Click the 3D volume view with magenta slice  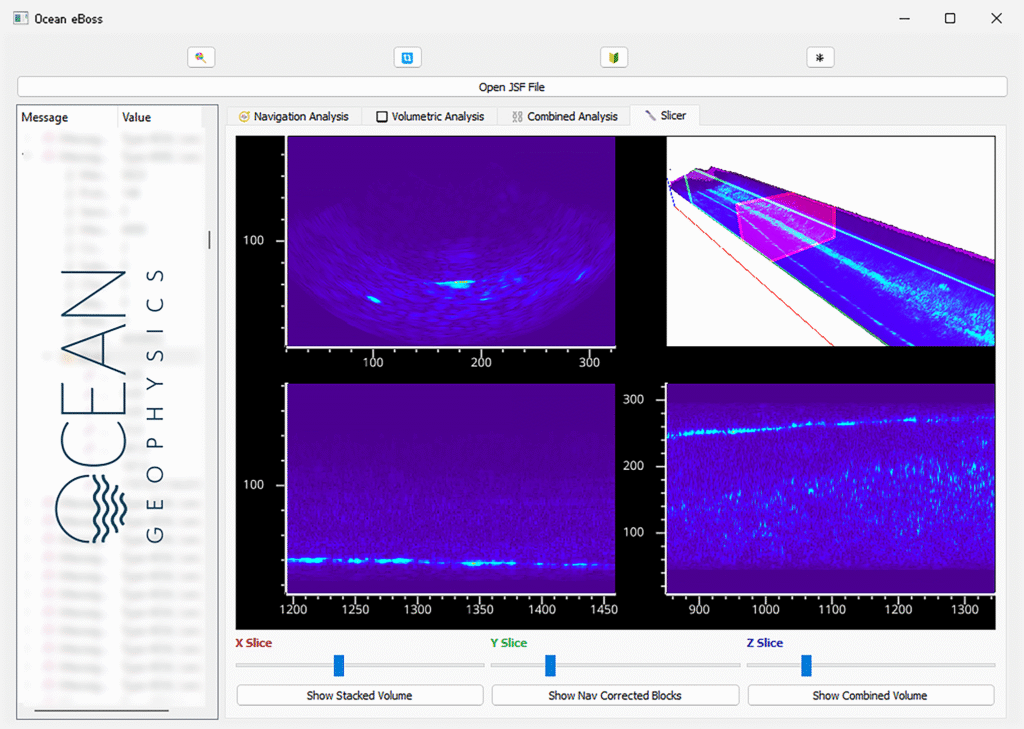pos(830,241)
